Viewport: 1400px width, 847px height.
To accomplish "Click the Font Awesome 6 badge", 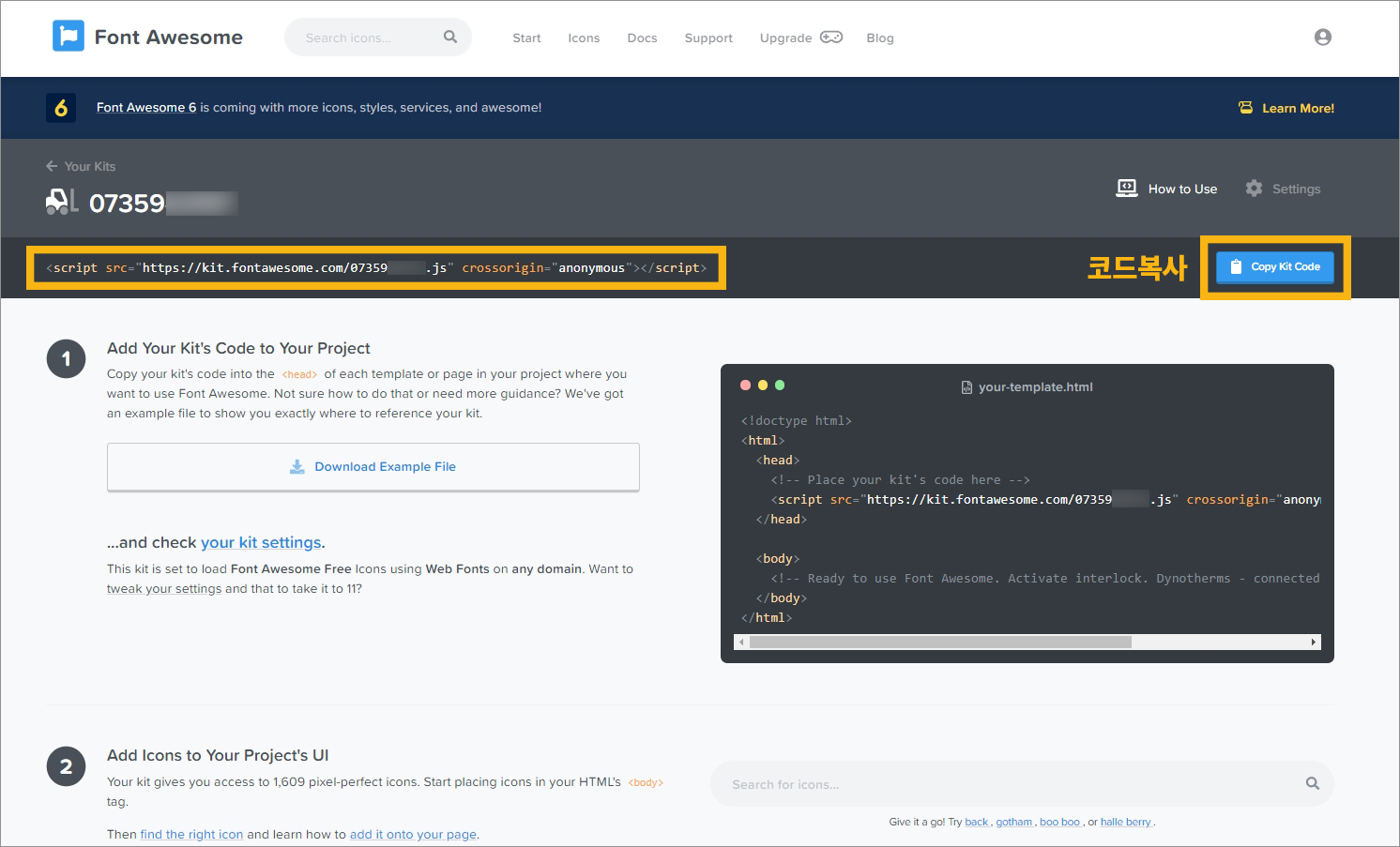I will point(61,108).
